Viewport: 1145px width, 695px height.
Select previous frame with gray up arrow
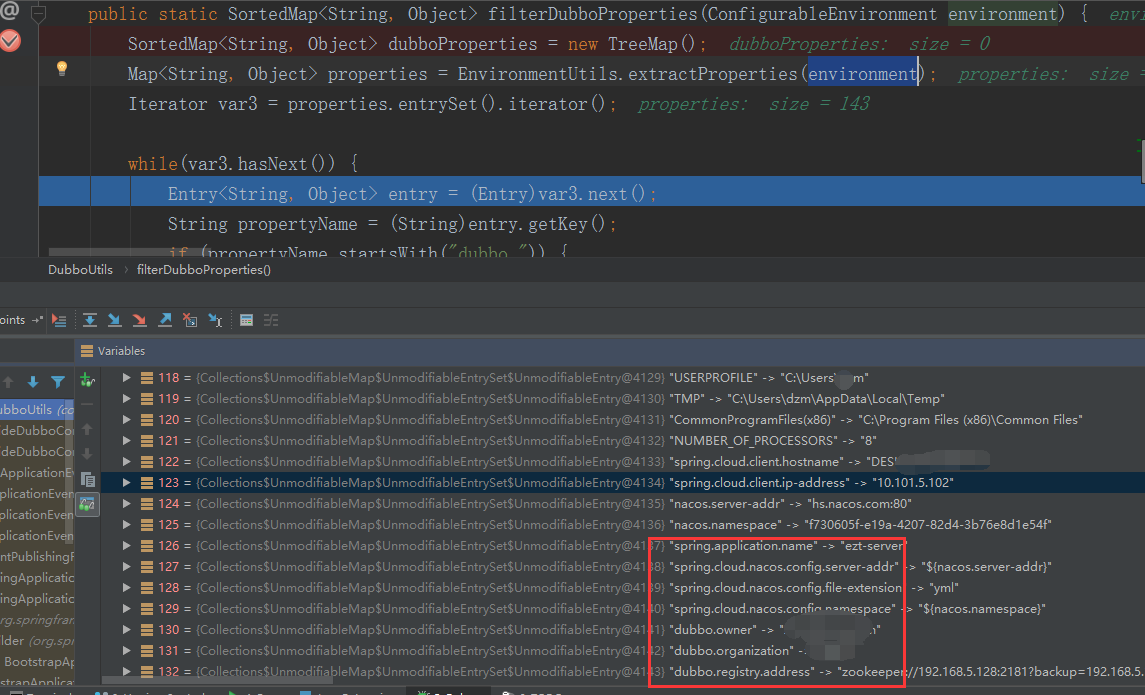[8, 382]
